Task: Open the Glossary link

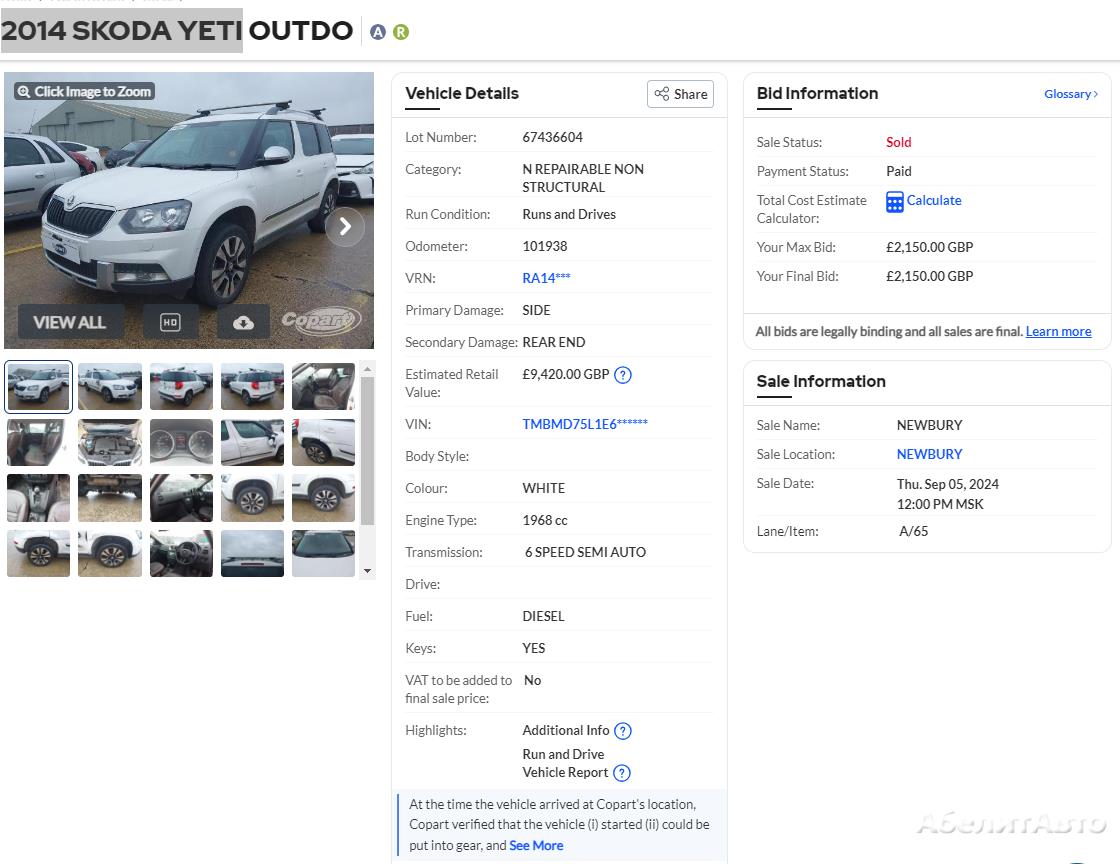Action: click(x=1070, y=94)
